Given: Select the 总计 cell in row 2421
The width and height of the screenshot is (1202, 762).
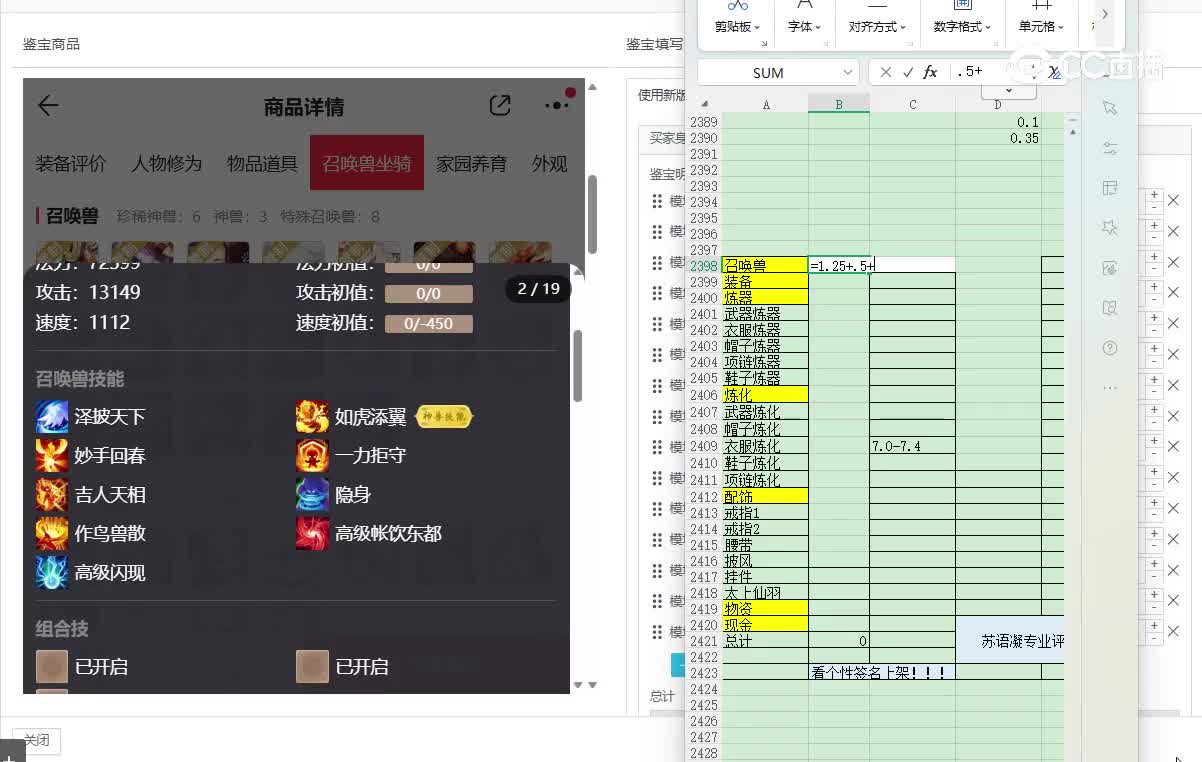Looking at the screenshot, I should pyautogui.click(x=765, y=641).
